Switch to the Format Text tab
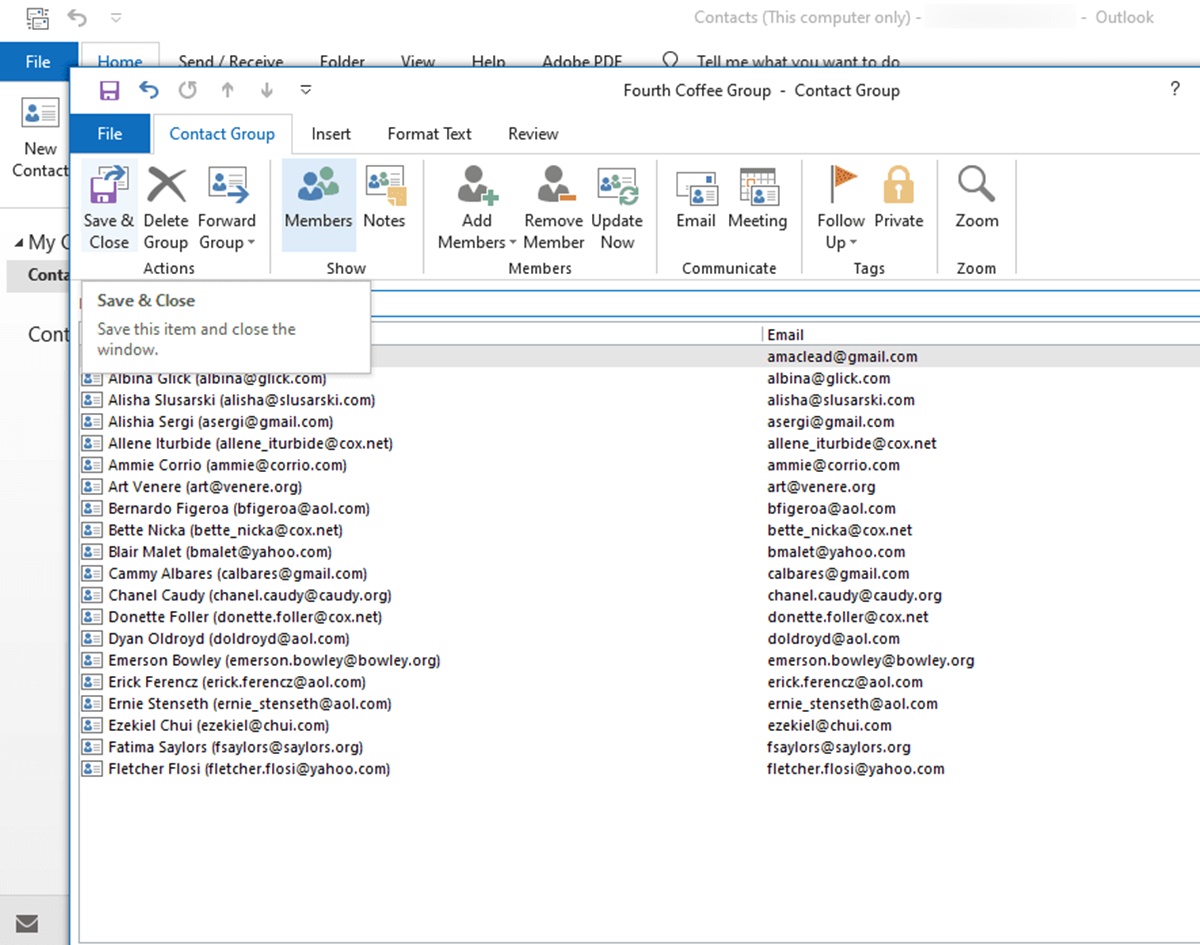The height and width of the screenshot is (945, 1200). [429, 134]
